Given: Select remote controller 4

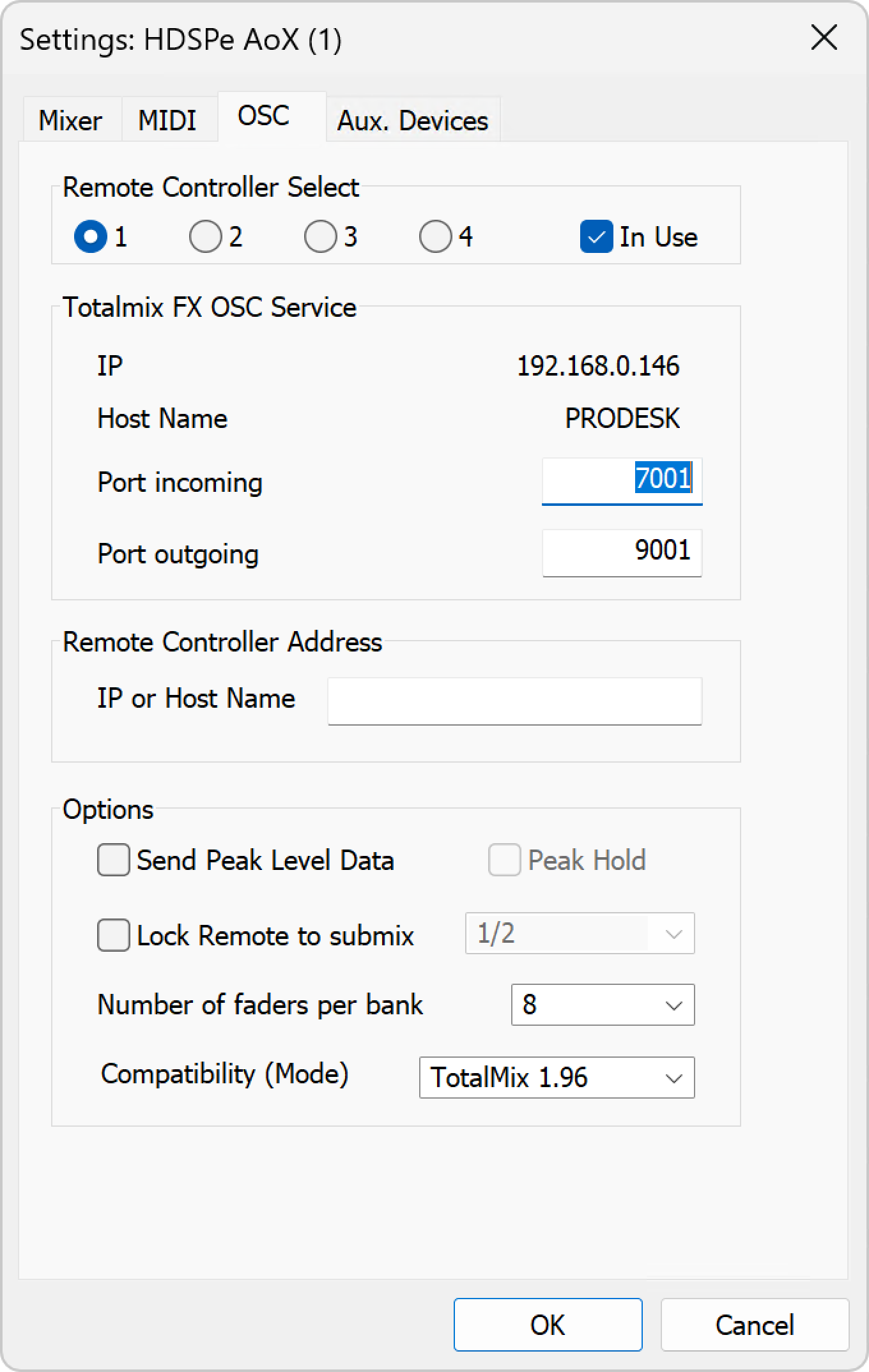Looking at the screenshot, I should click(x=436, y=237).
